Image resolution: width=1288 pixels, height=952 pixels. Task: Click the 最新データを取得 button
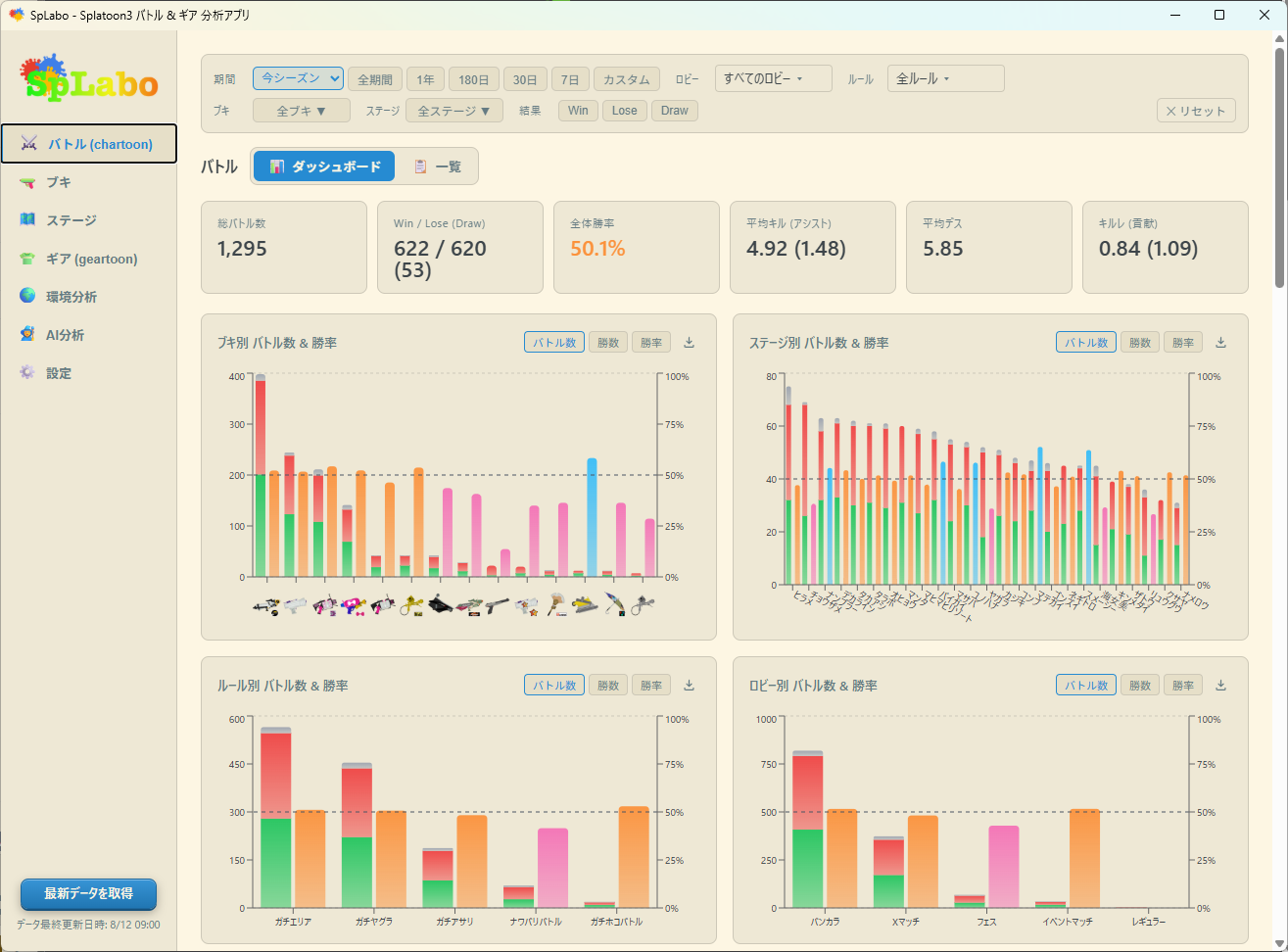pos(88,893)
